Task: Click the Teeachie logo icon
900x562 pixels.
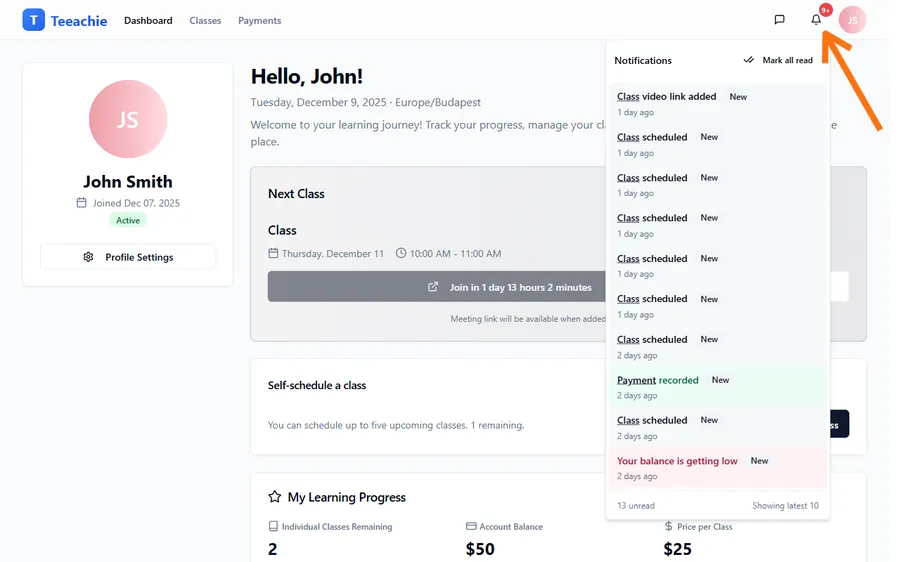Action: tap(33, 20)
